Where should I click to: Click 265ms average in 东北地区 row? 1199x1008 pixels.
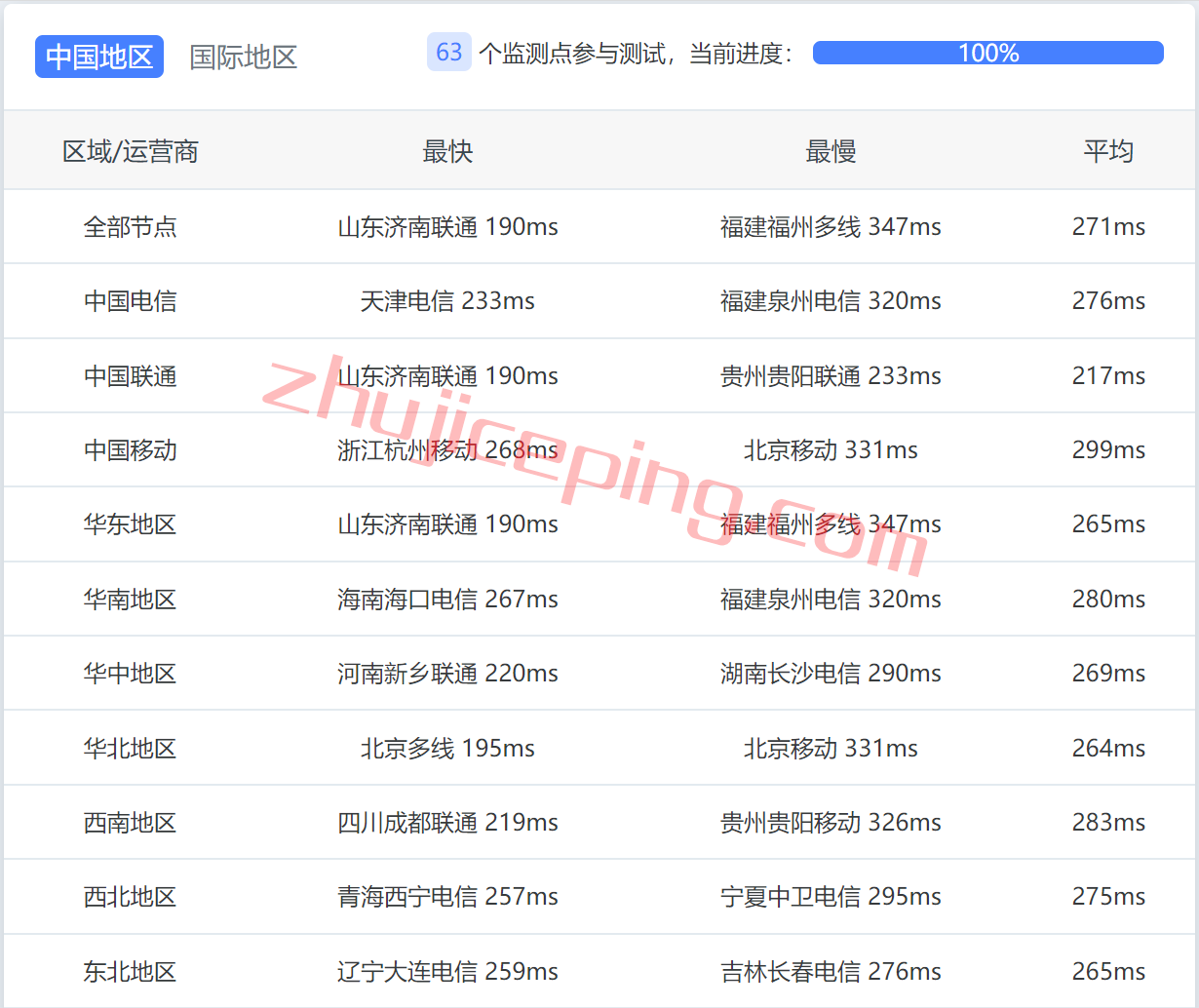[1108, 972]
